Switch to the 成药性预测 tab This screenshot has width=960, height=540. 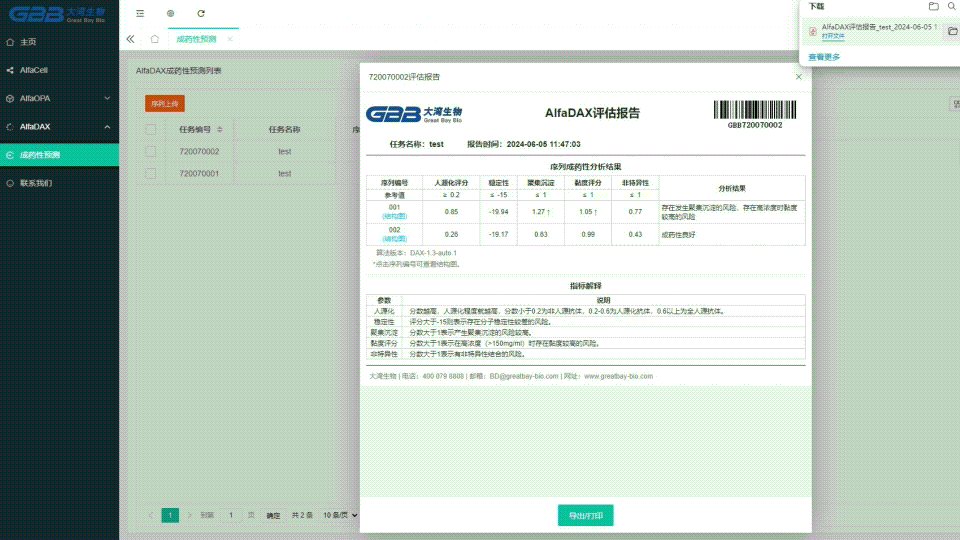pos(197,39)
